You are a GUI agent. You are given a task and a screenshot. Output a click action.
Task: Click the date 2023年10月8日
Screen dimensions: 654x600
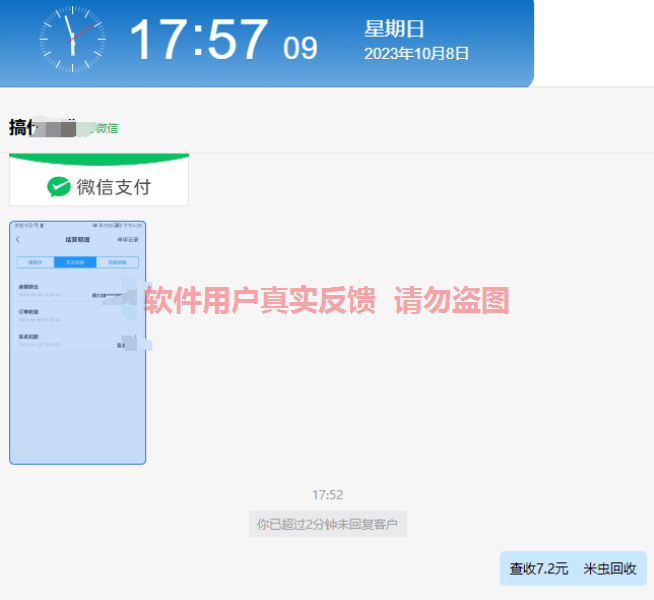click(x=416, y=53)
